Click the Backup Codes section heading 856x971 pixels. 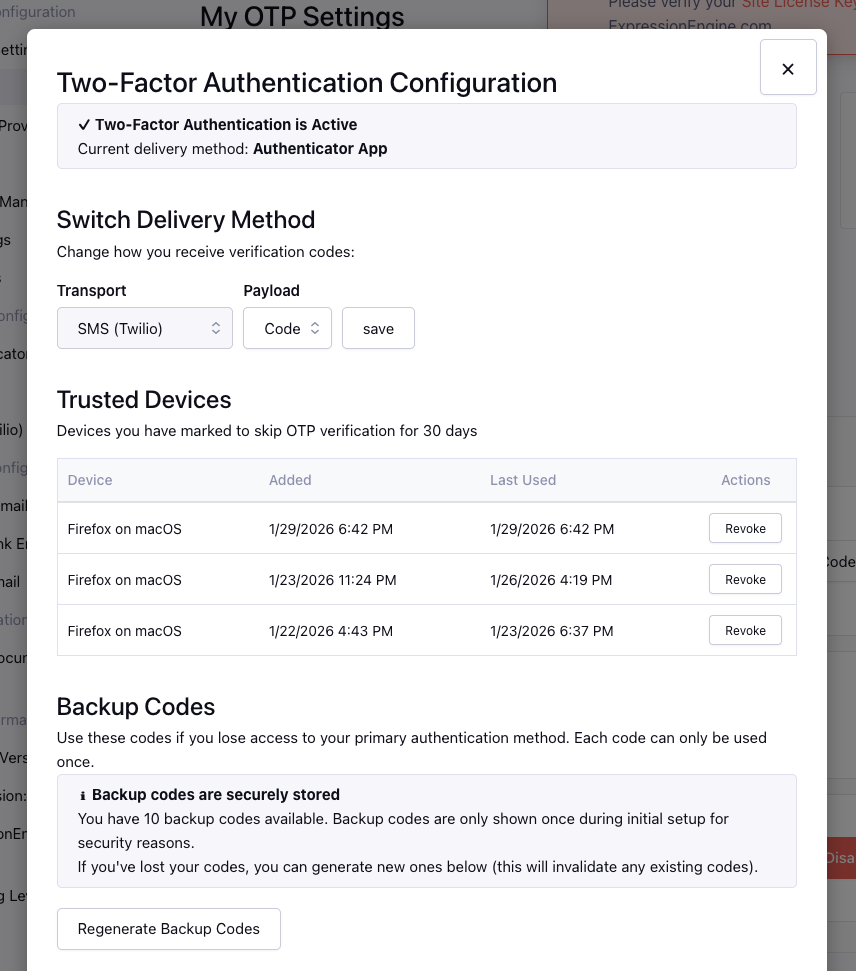[136, 707]
